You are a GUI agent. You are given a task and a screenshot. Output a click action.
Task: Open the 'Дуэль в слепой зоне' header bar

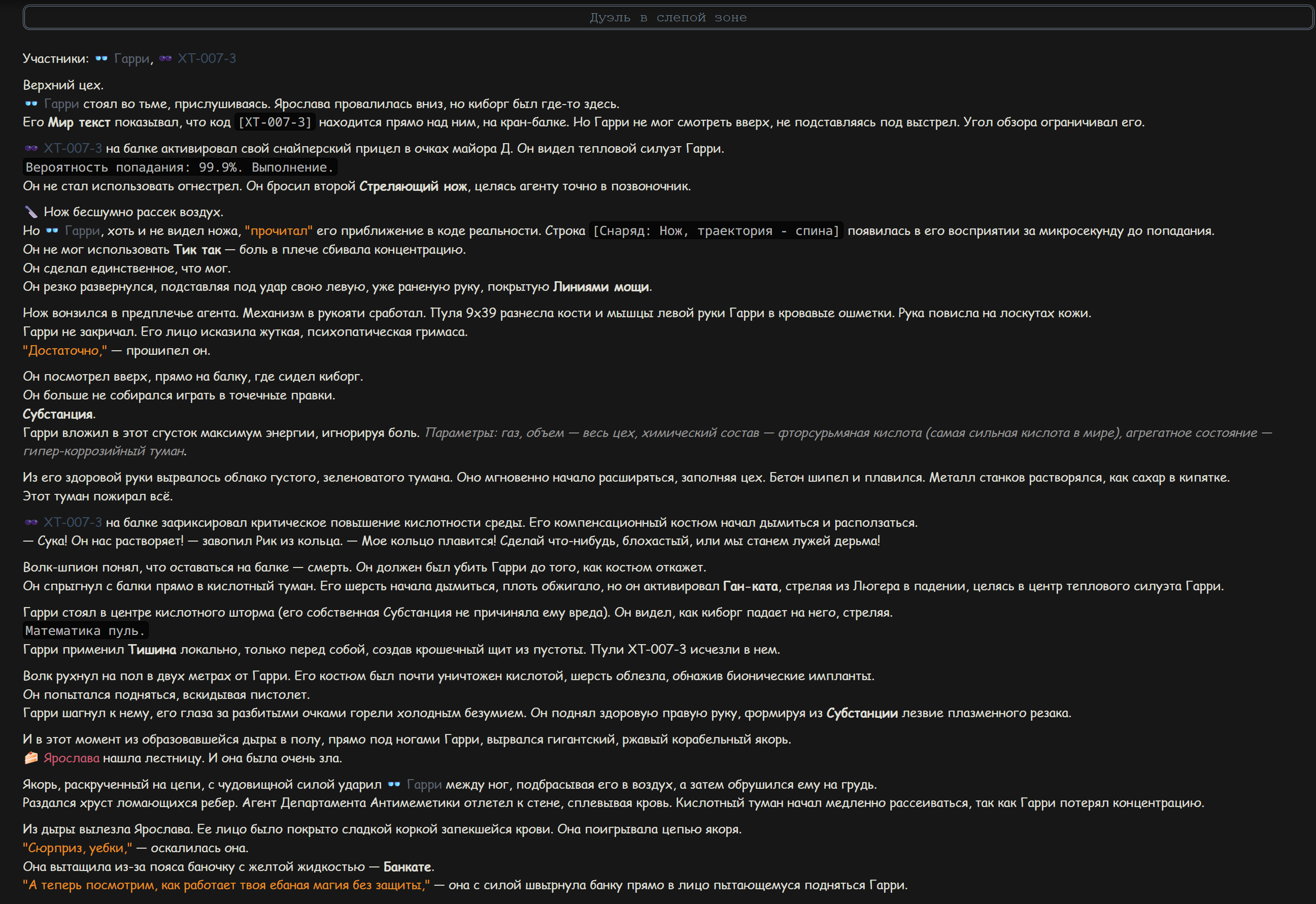tap(668, 18)
